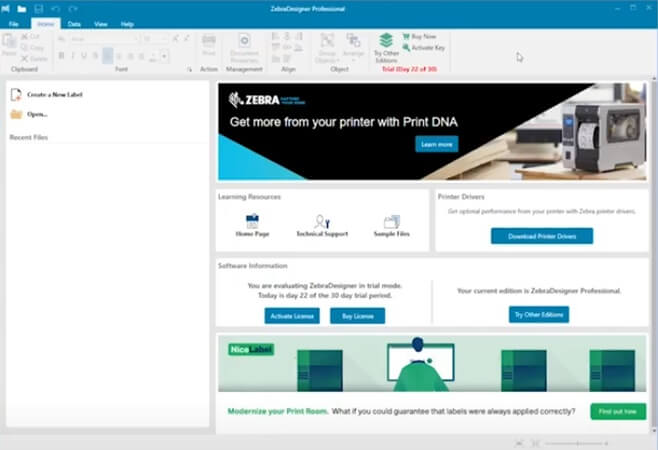Click the Download Printer Drivers button
The height and width of the screenshot is (450, 658).
point(541,236)
